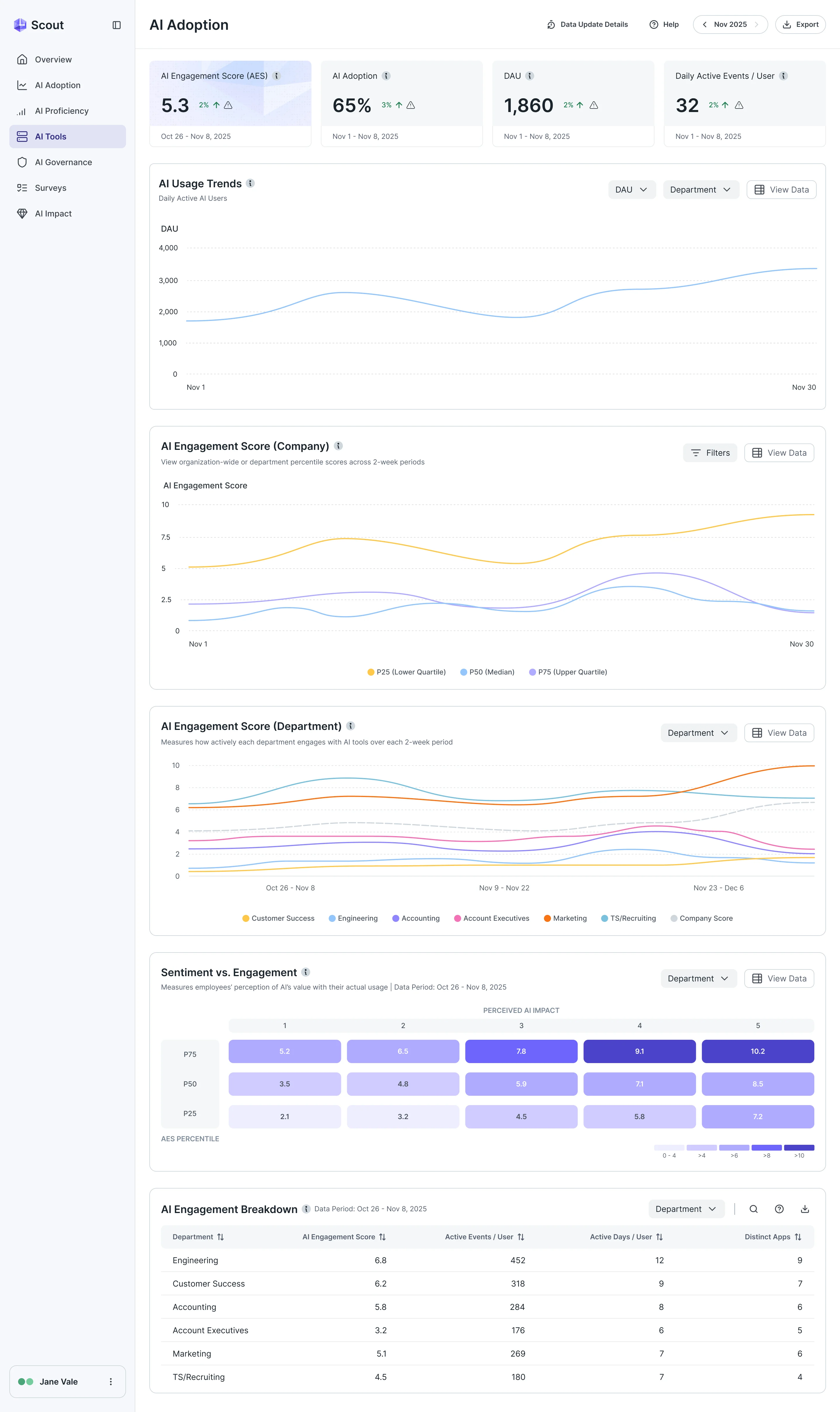The height and width of the screenshot is (1412, 840).
Task: Go to next month arrow after Nov 2025
Action: click(756, 24)
